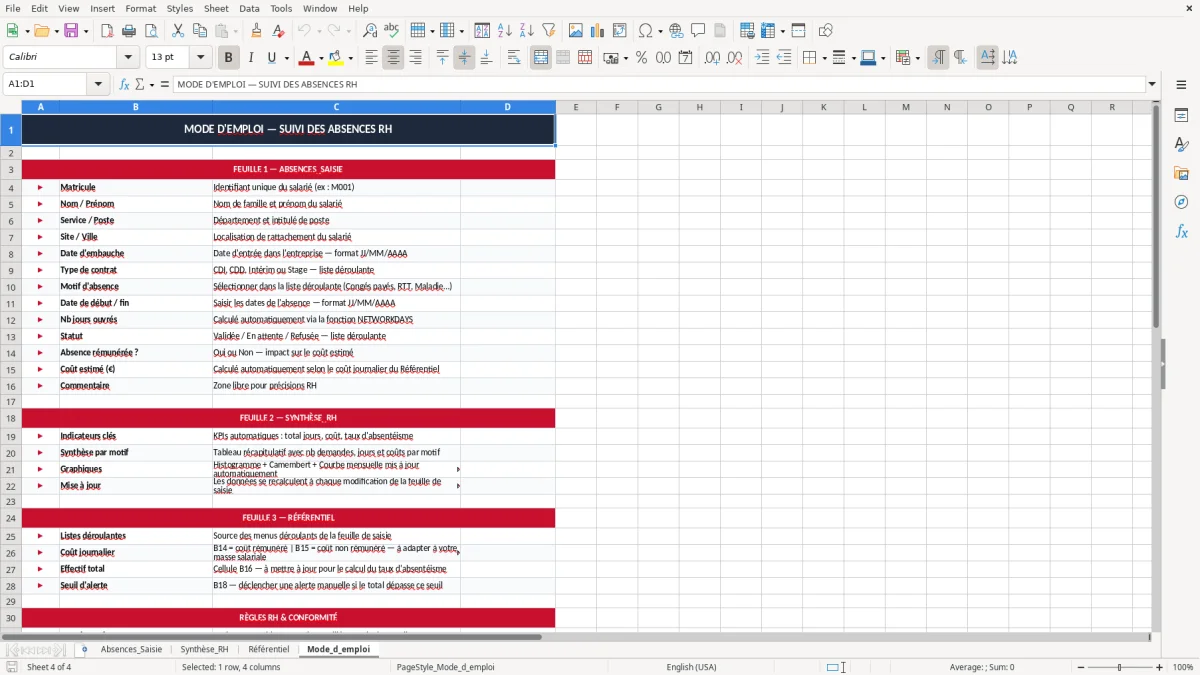Open Print Preview from the toolbar
Image resolution: width=1200 pixels, height=675 pixels.
click(150, 31)
